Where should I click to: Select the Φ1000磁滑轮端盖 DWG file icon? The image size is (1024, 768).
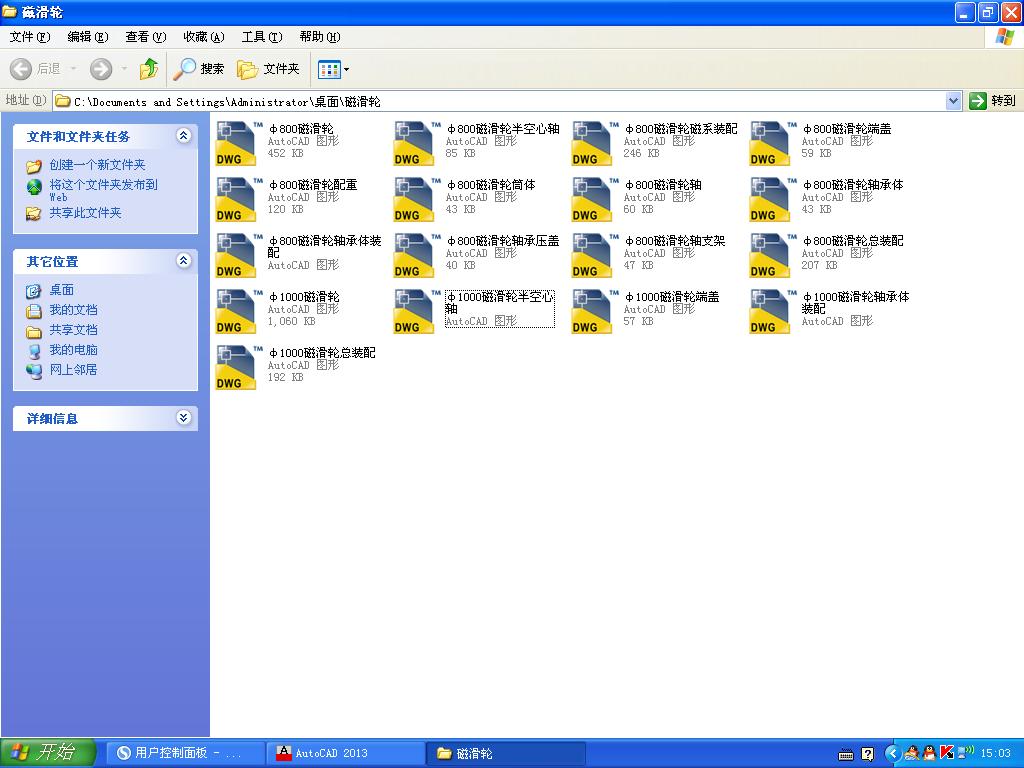click(x=592, y=311)
